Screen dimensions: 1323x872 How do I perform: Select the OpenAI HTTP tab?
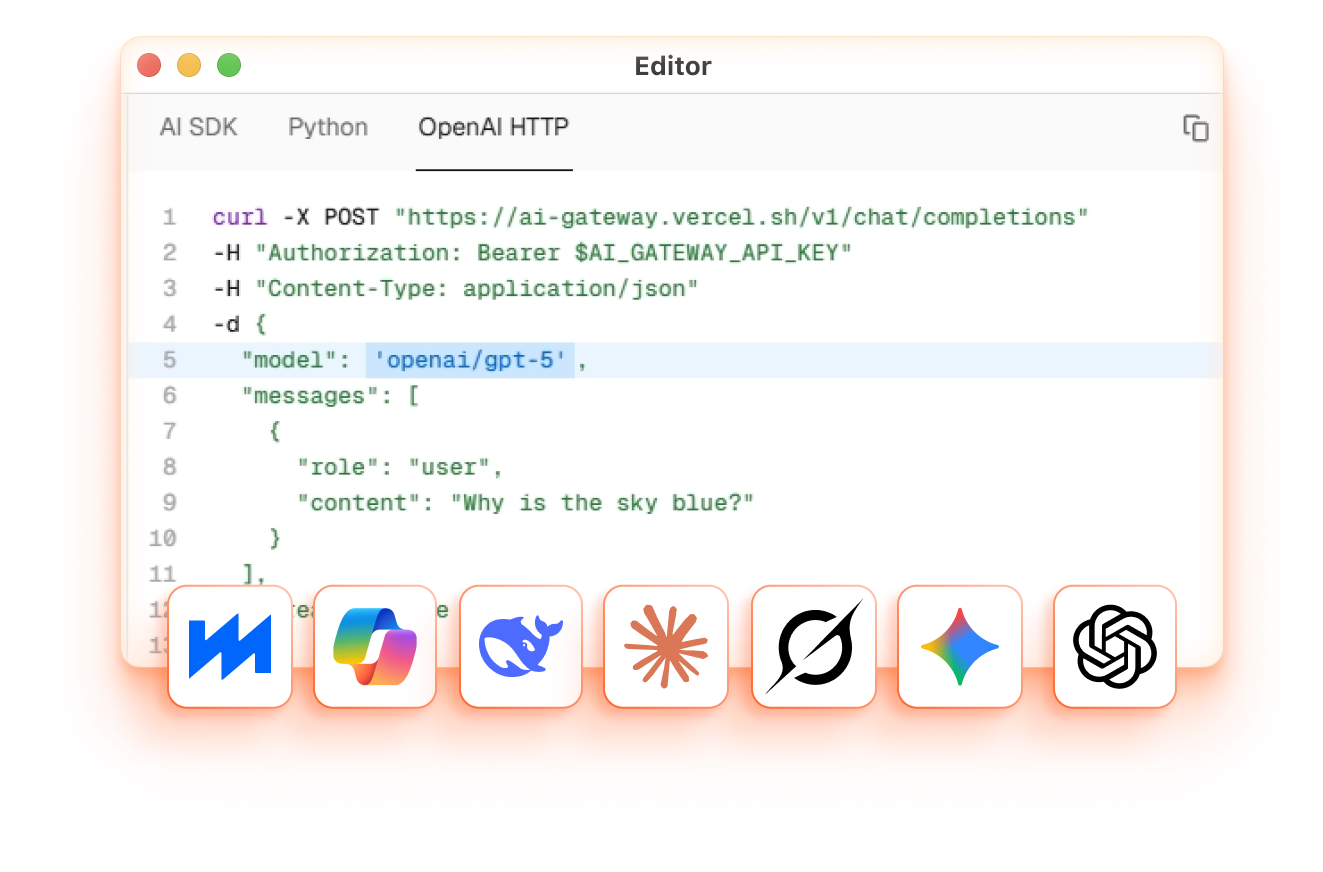click(x=493, y=128)
